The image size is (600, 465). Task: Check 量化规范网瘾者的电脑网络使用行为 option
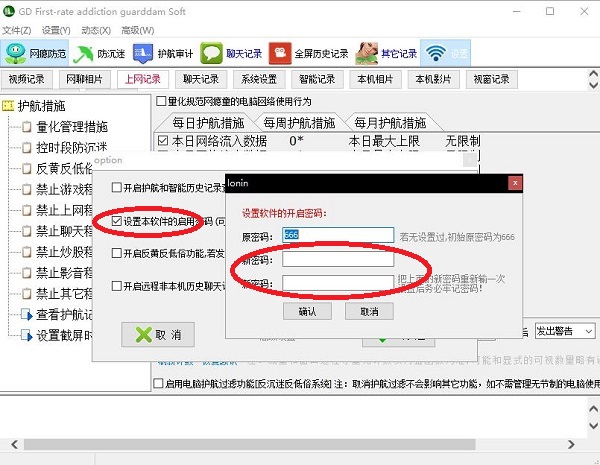coord(161,101)
